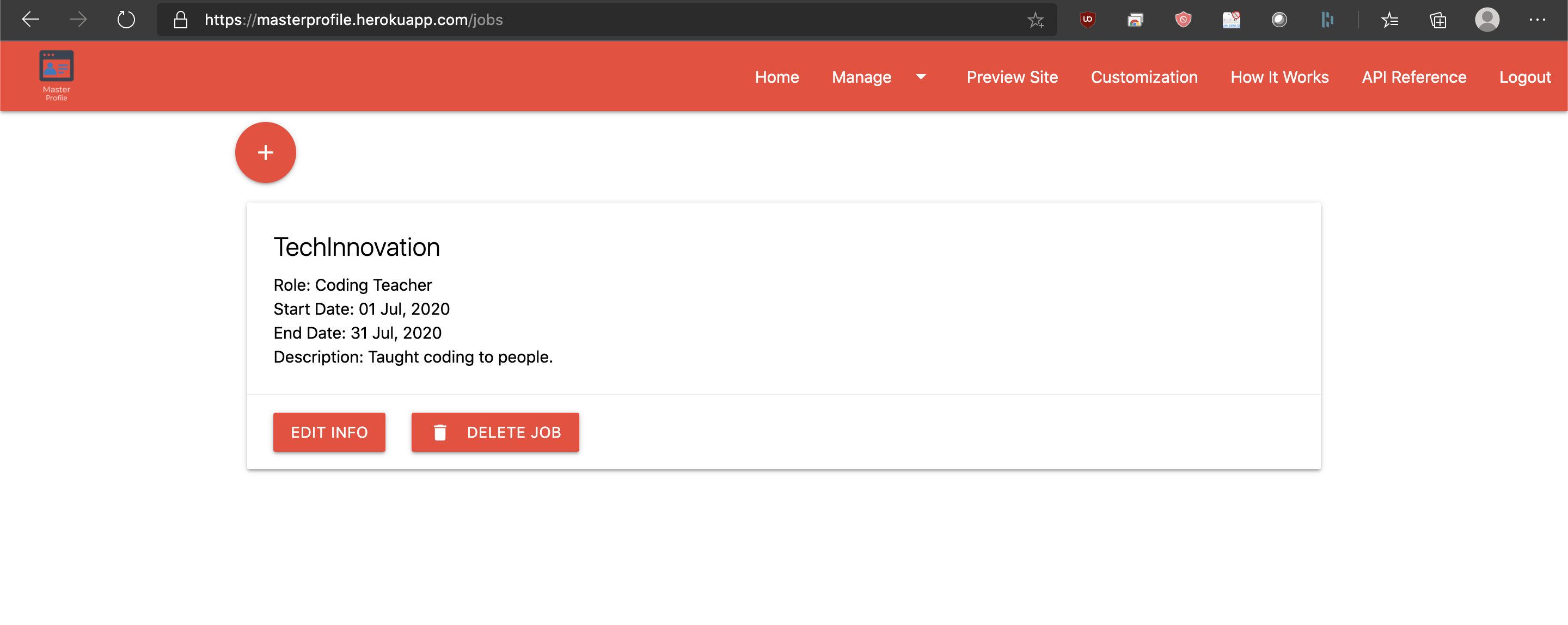
Task: Open the Manage menu
Action: click(x=861, y=77)
